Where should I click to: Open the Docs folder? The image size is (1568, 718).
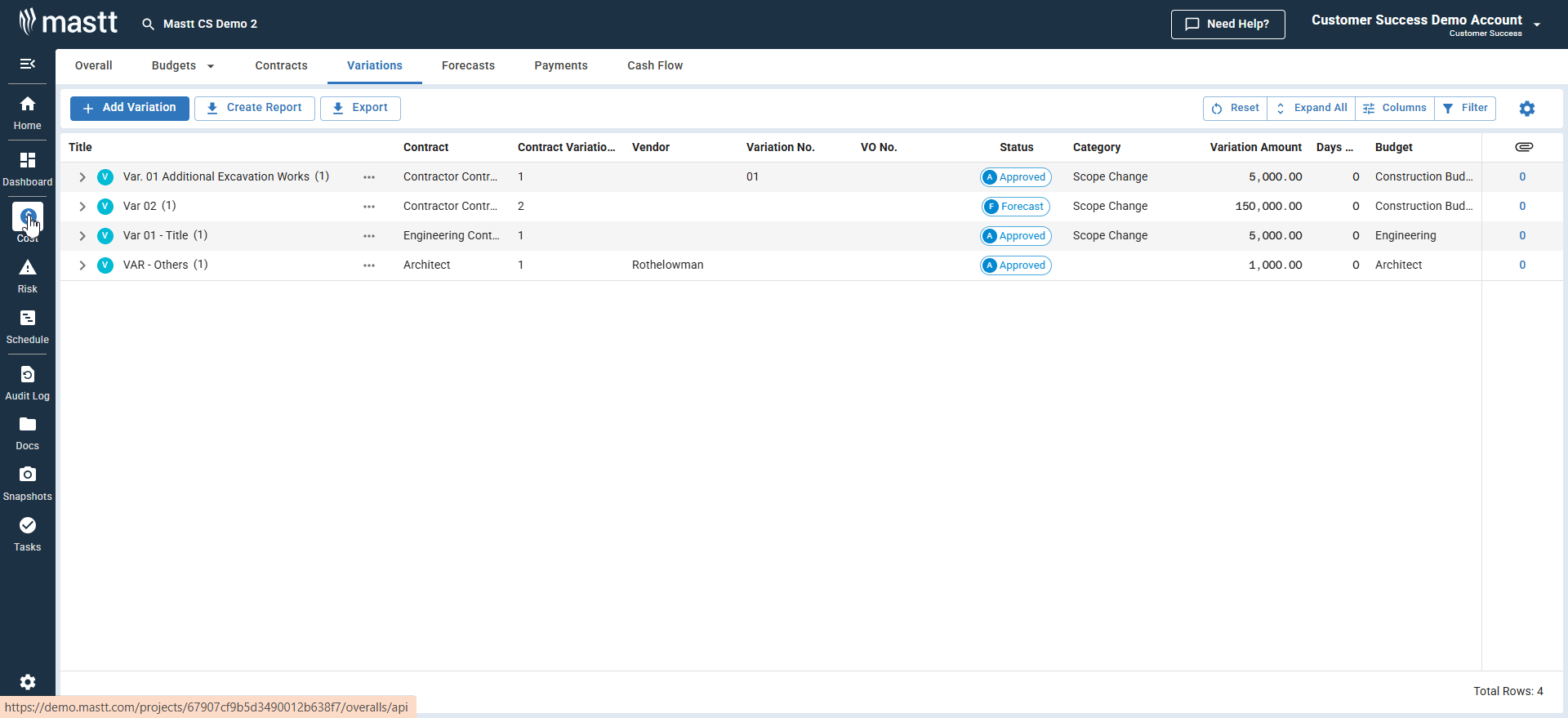(x=27, y=433)
